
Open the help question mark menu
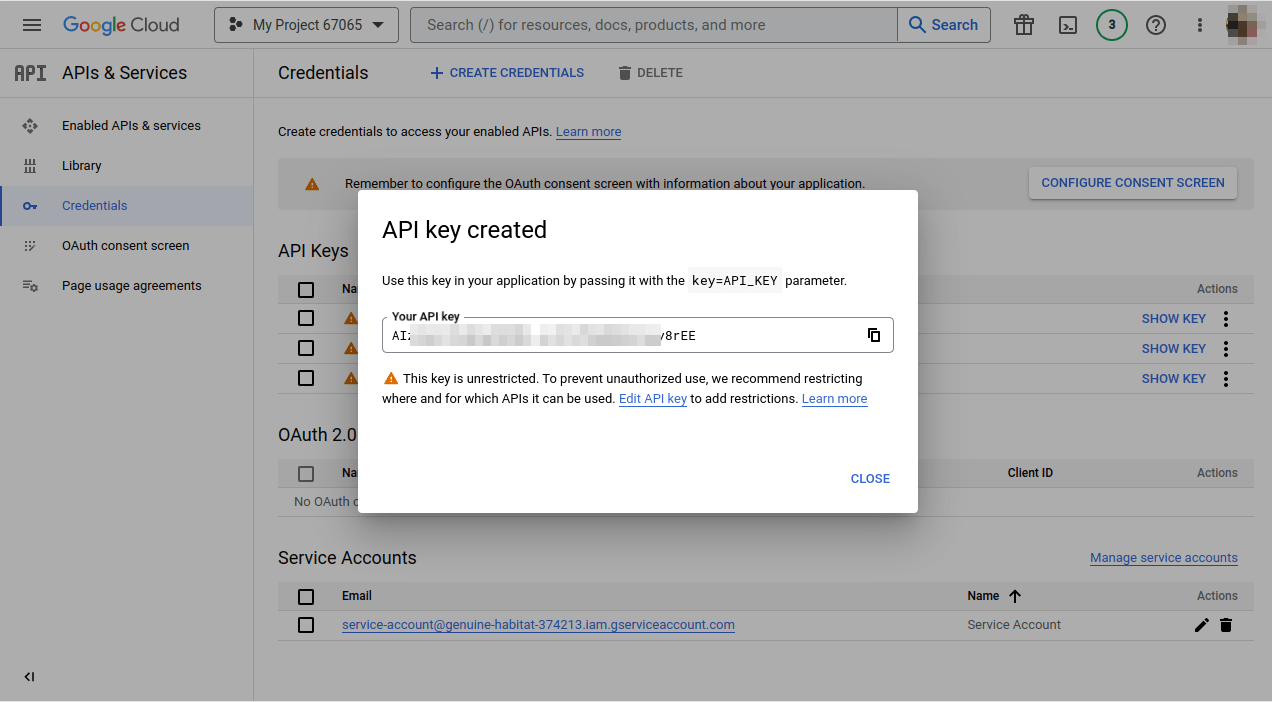pyautogui.click(x=1156, y=25)
